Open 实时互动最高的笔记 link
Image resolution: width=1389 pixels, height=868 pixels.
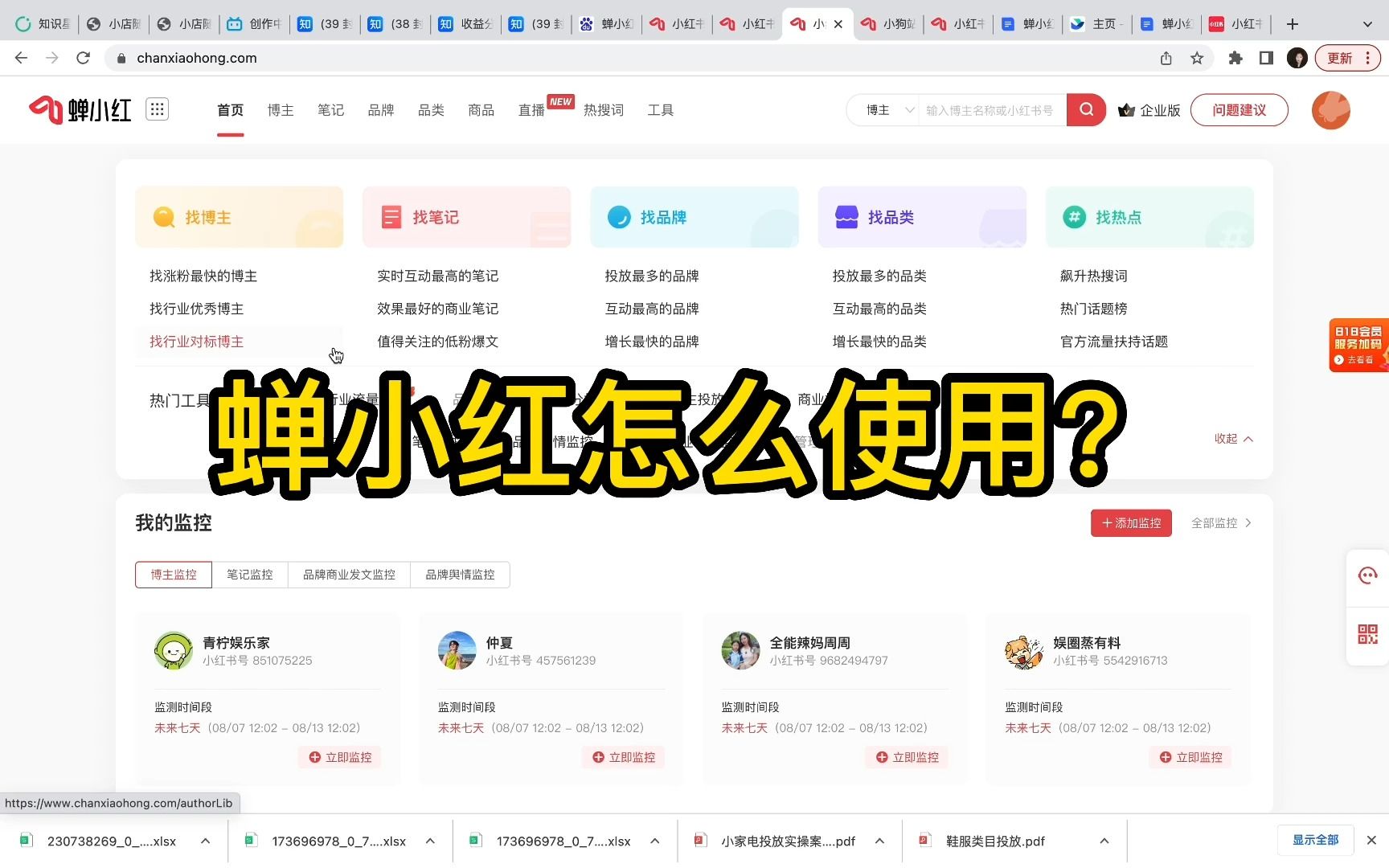tap(438, 276)
